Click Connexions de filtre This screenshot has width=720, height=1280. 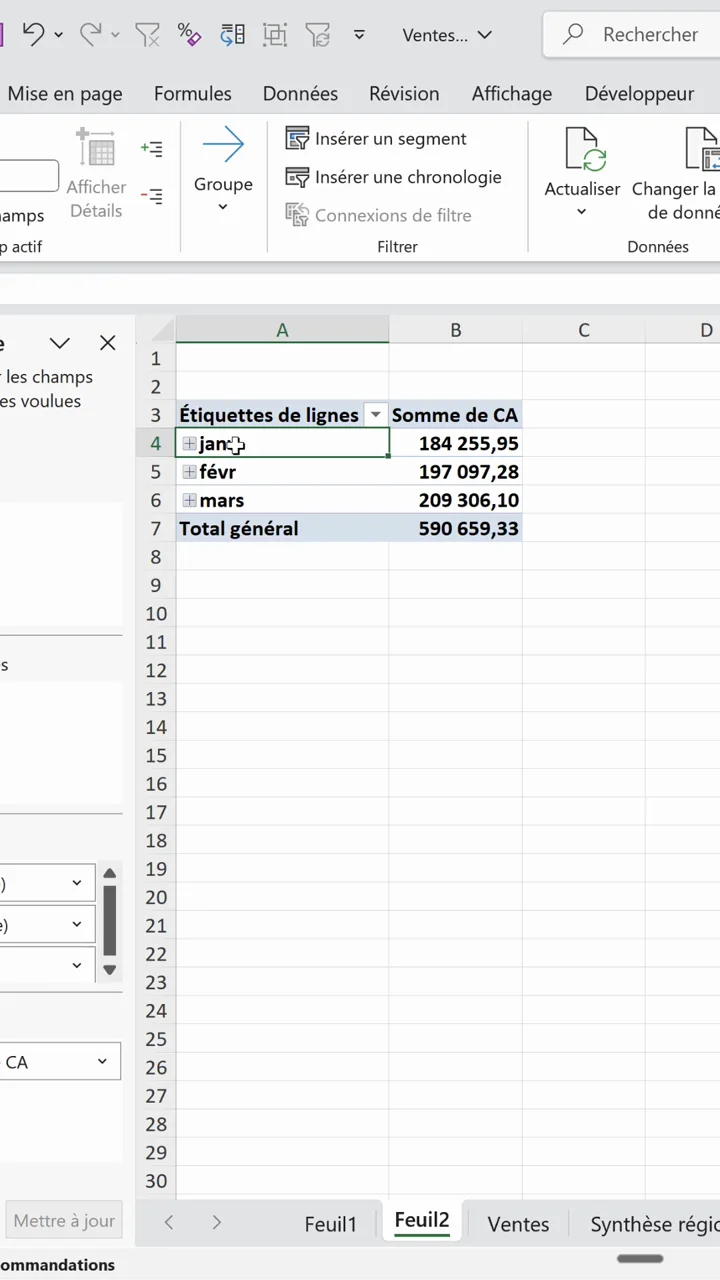coord(378,215)
